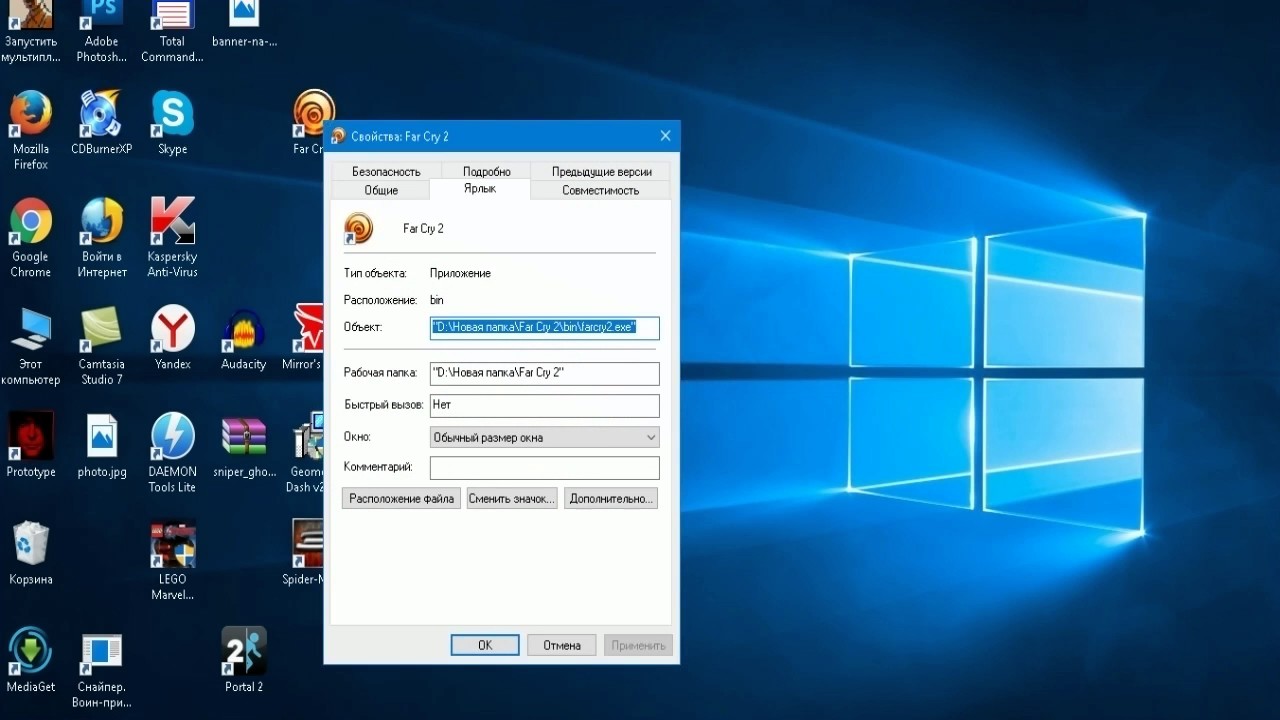Select the Kaspersky Anti-Virus icon
The image size is (1280, 720).
172,238
